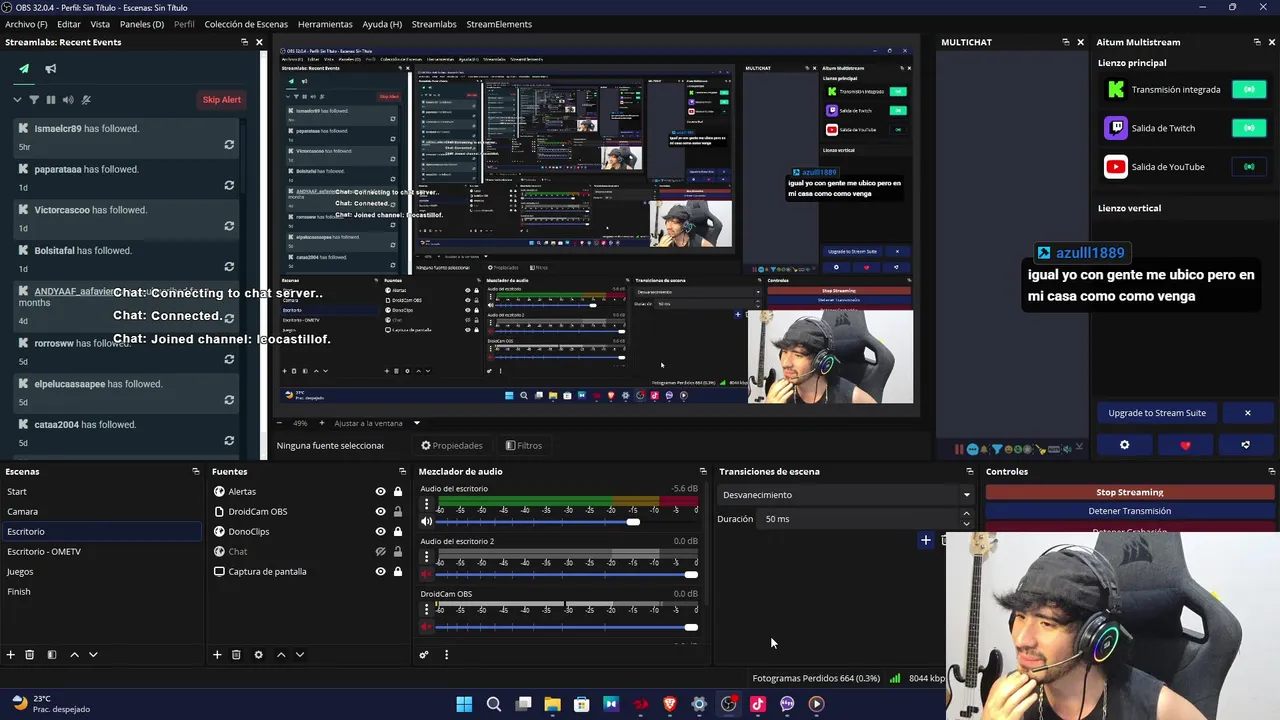
Task: Toggle Salida de YouTube output
Action: pyautogui.click(x=1249, y=167)
